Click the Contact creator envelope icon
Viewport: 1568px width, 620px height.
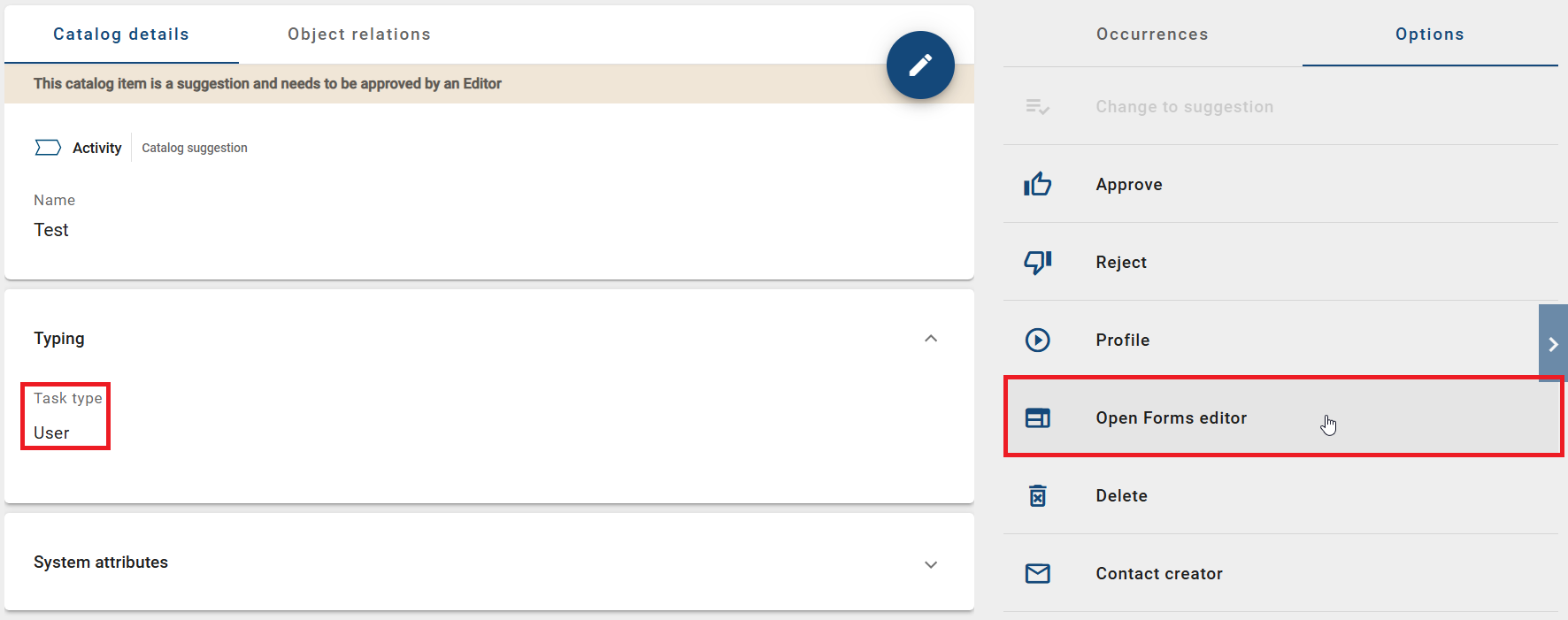click(1037, 573)
